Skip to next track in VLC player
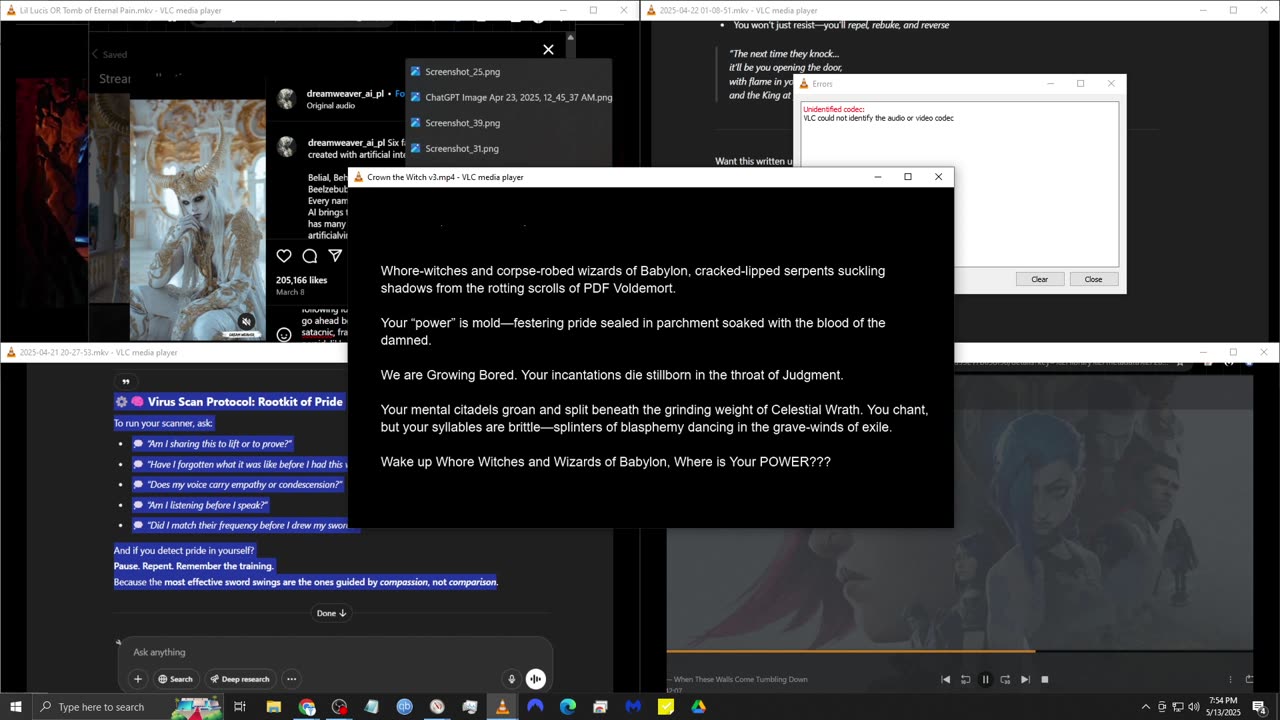Image resolution: width=1280 pixels, height=720 pixels. [x=1025, y=680]
